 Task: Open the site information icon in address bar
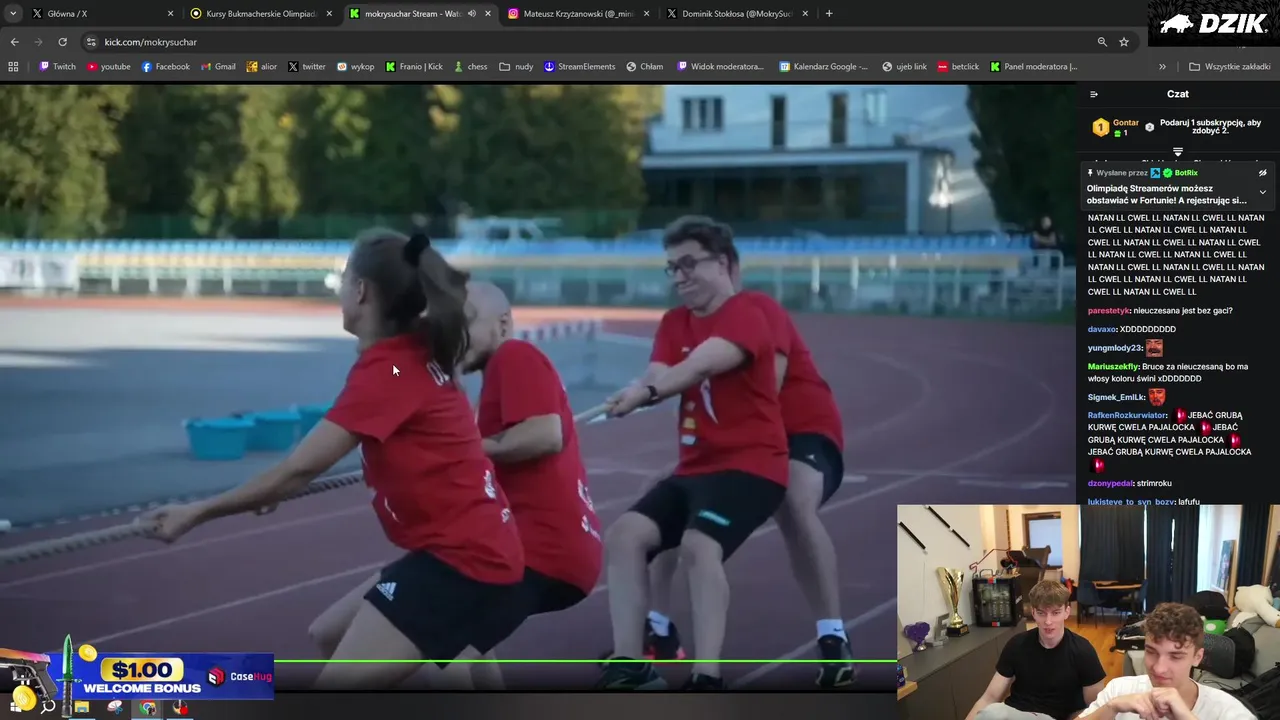click(91, 42)
